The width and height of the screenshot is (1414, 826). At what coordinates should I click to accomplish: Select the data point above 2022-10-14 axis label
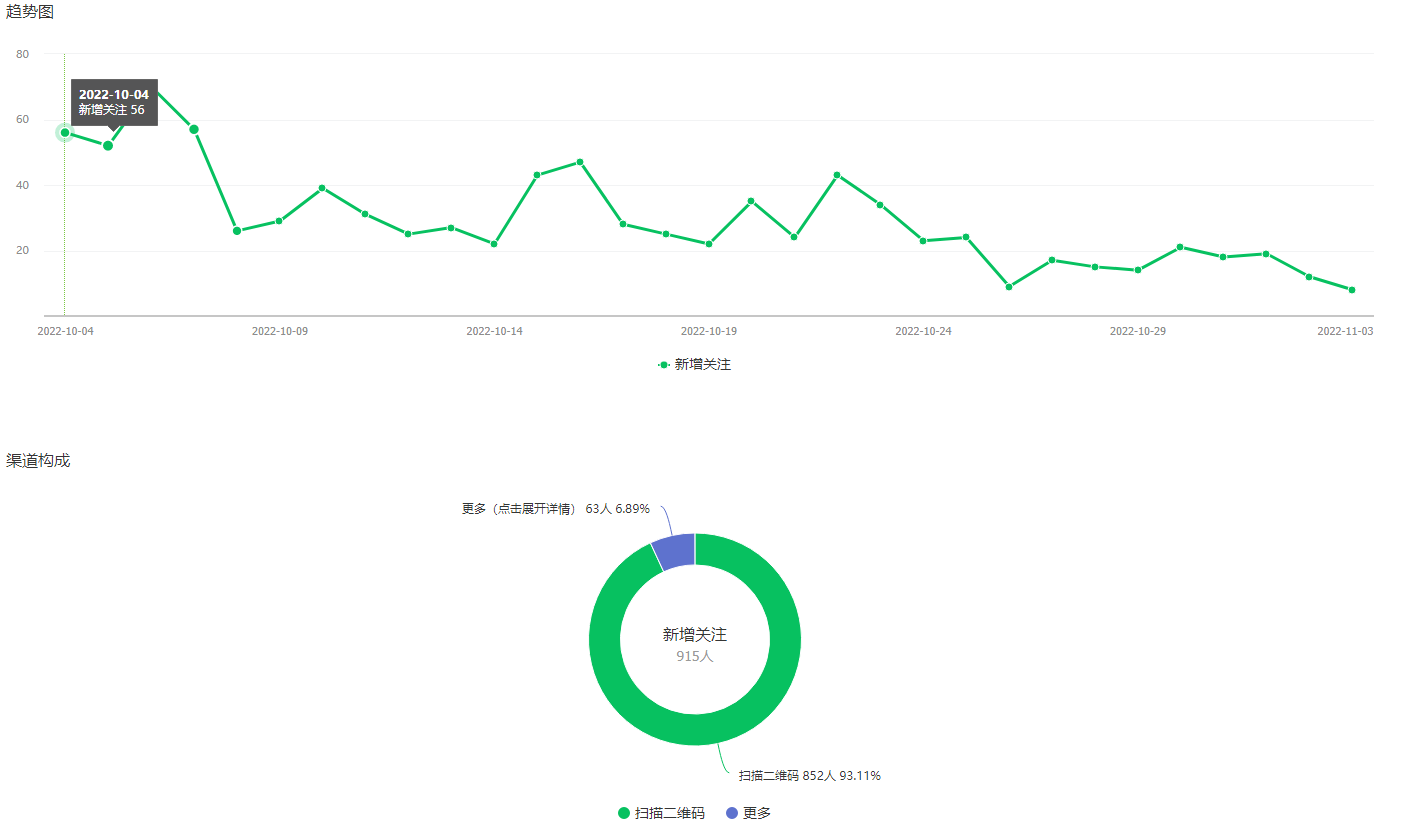(494, 244)
